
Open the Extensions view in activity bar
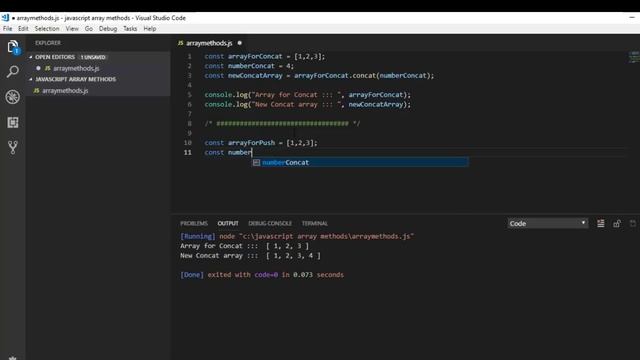[x=13, y=122]
